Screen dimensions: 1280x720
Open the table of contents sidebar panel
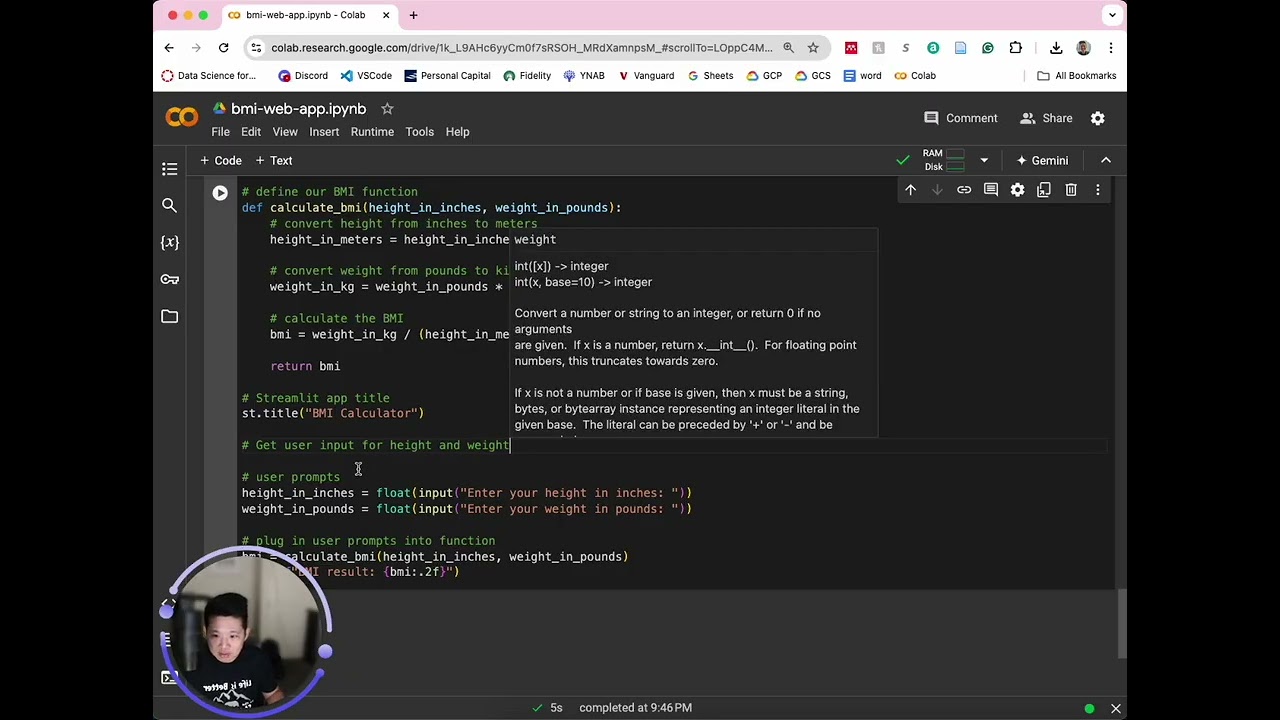click(170, 169)
